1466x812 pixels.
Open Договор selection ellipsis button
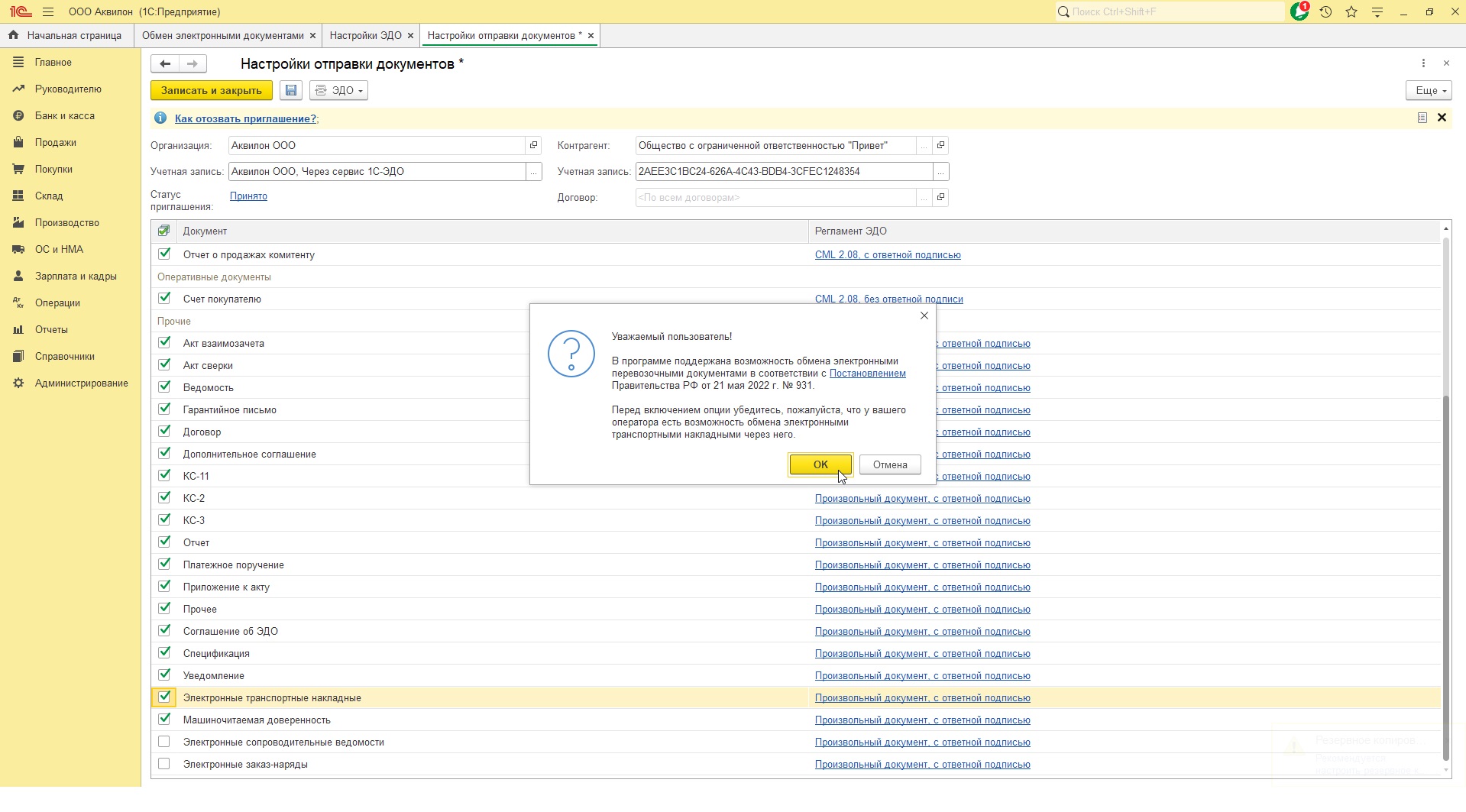[924, 197]
